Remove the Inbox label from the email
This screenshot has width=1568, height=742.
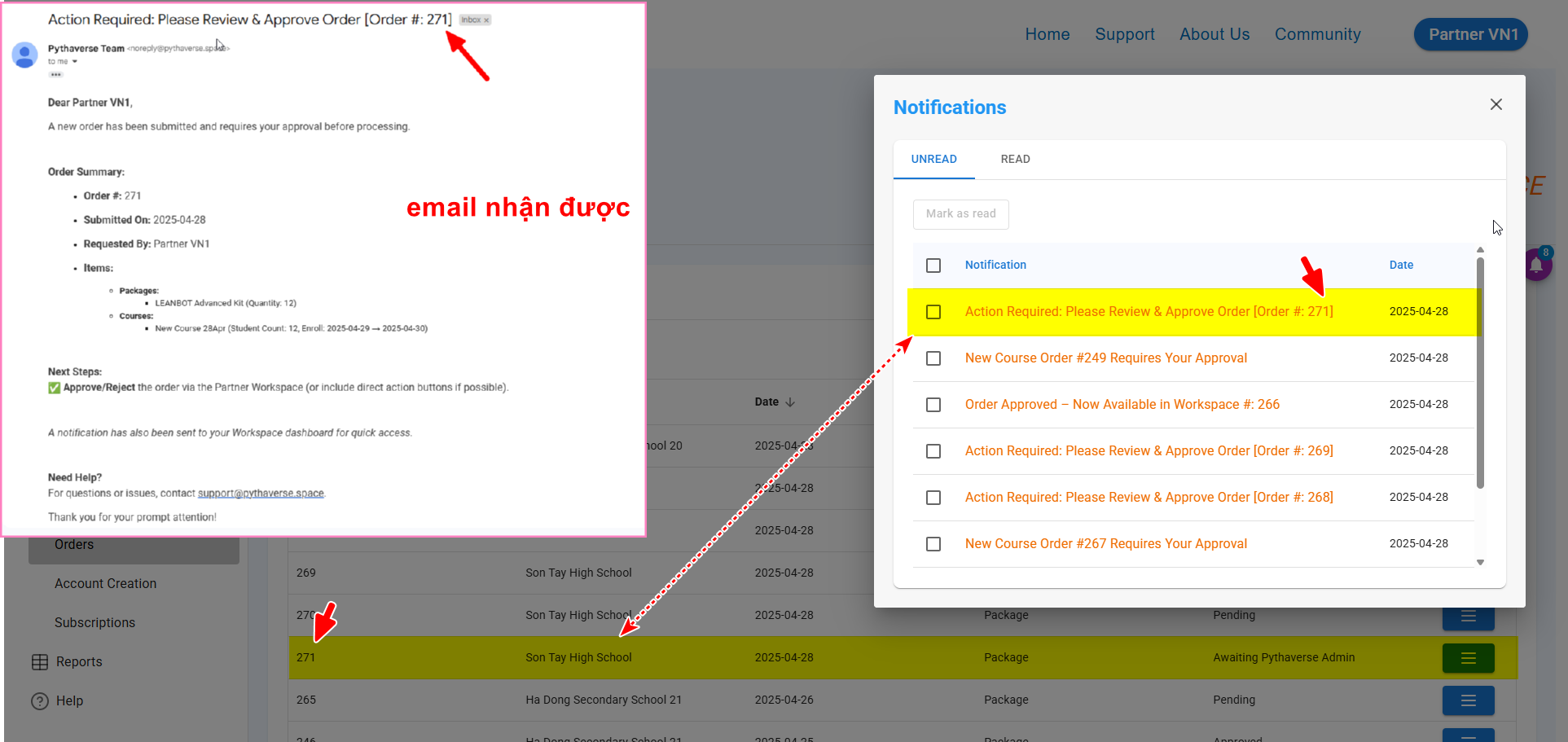coord(486,20)
